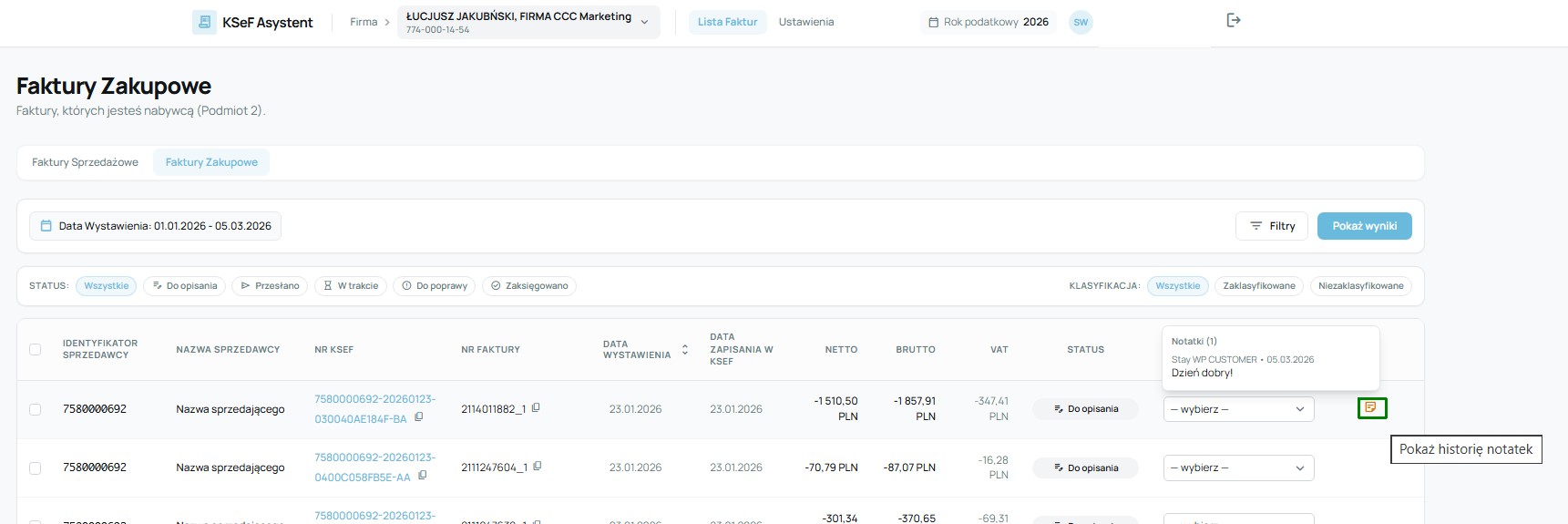Filter by status Do opisania
1568x524 pixels.
tap(185, 286)
